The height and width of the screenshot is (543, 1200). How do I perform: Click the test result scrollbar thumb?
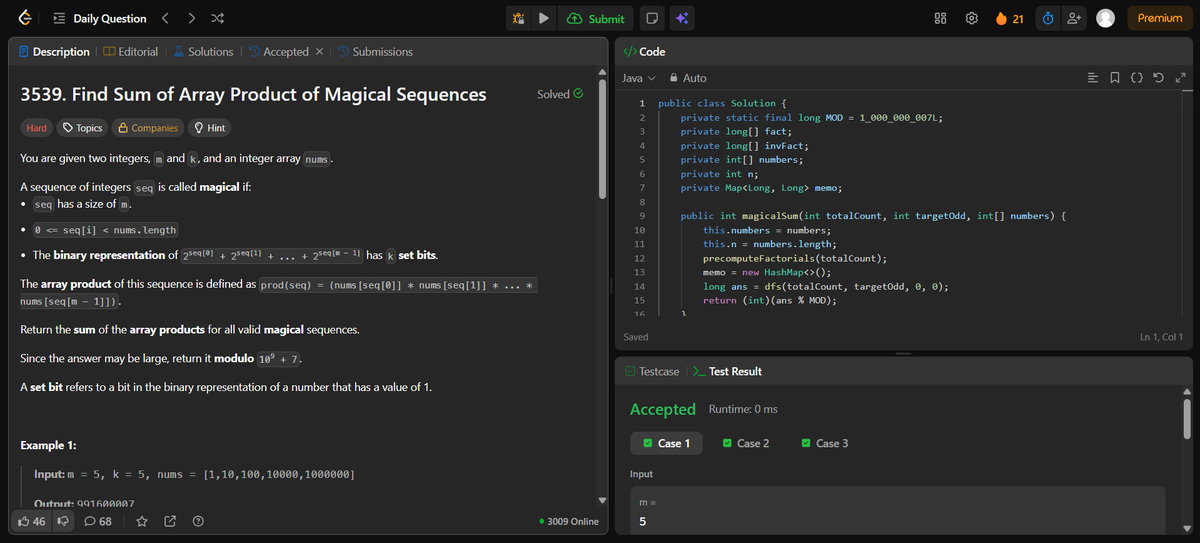(1187, 417)
